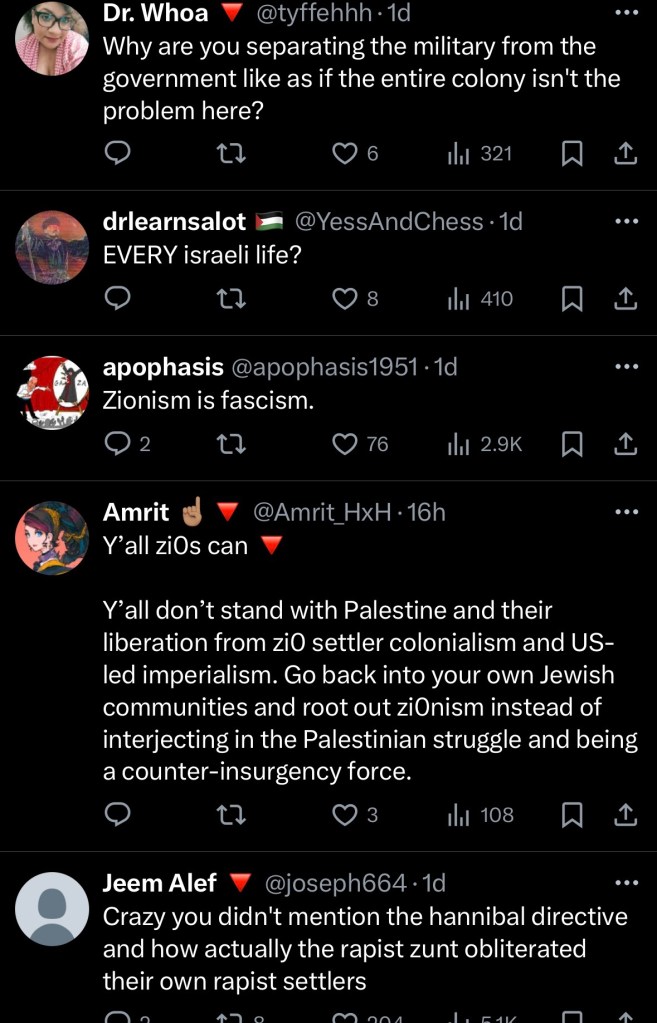
Task: Share the apophasis tweet
Action: click(625, 444)
